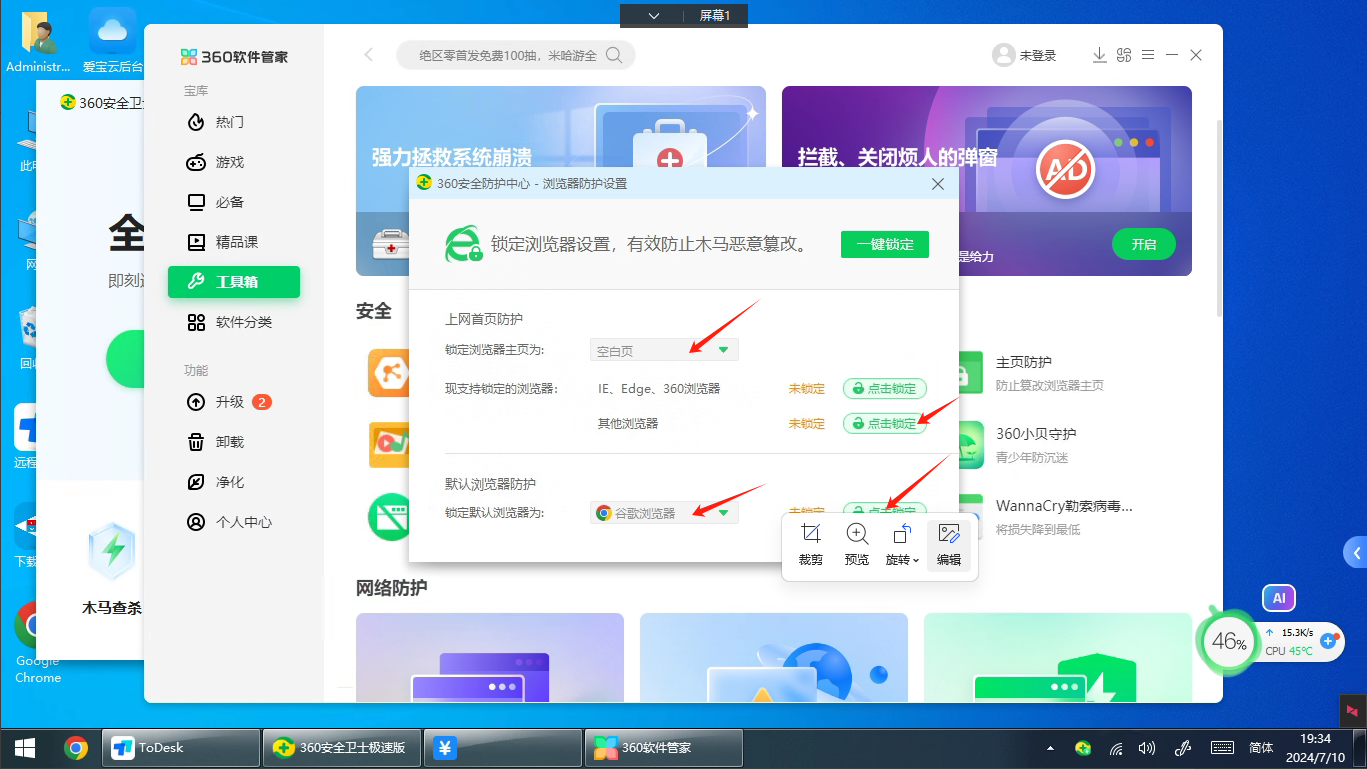Image resolution: width=1367 pixels, height=769 pixels.
Task: Switch to 360安全卫士极速版 taskbar button
Action: [x=341, y=747]
